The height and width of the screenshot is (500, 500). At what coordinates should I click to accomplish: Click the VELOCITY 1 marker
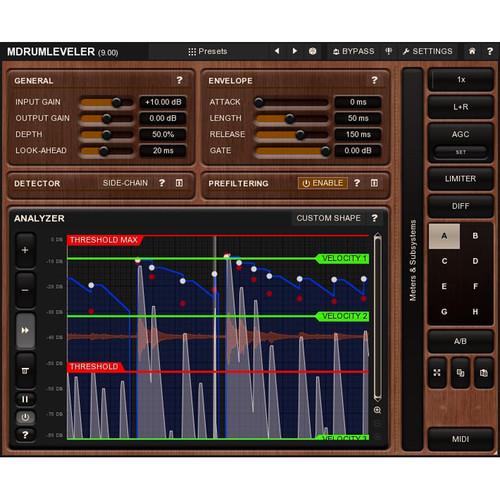click(343, 259)
